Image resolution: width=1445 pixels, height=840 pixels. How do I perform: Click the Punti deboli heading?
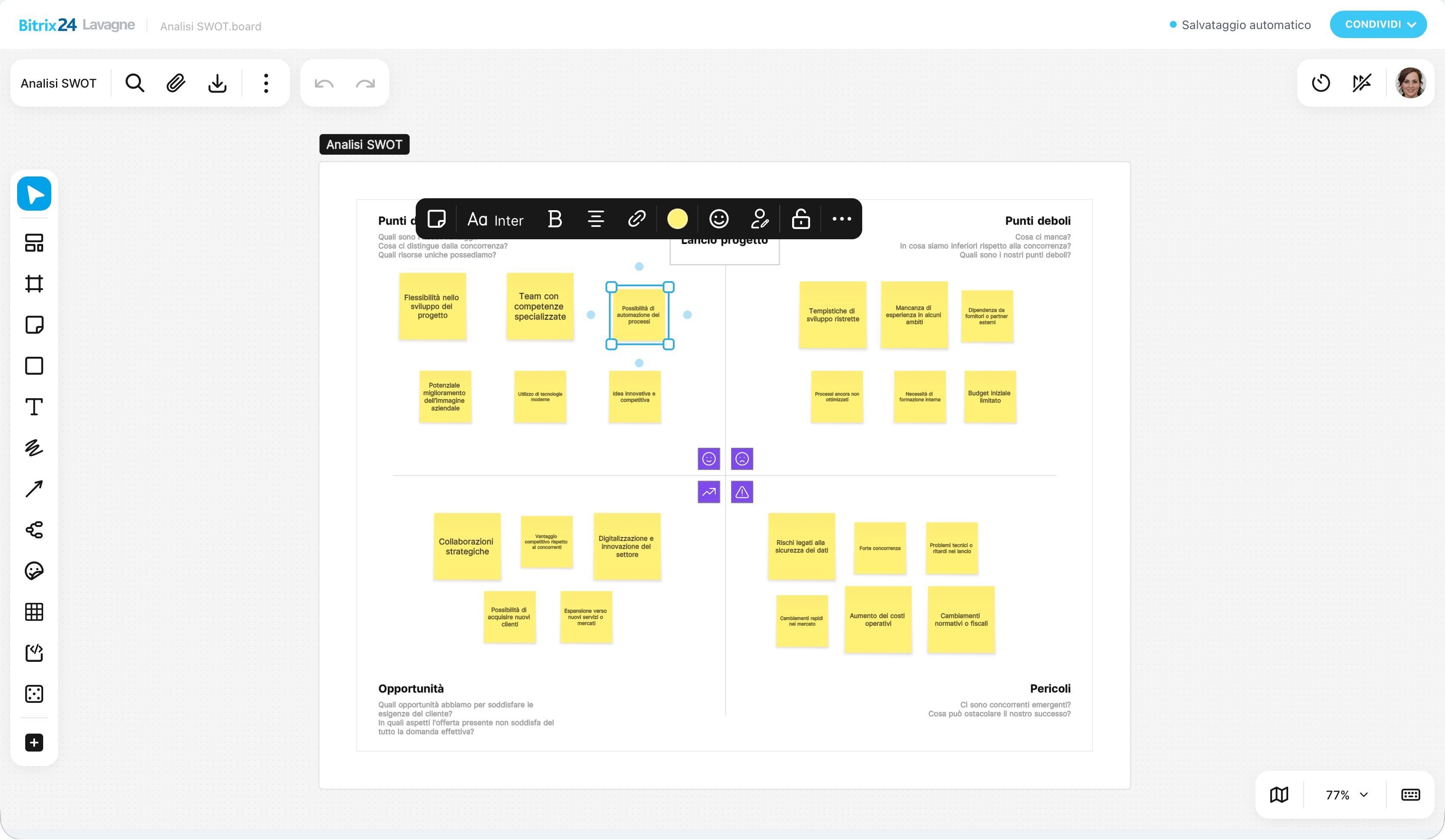[x=1037, y=221]
